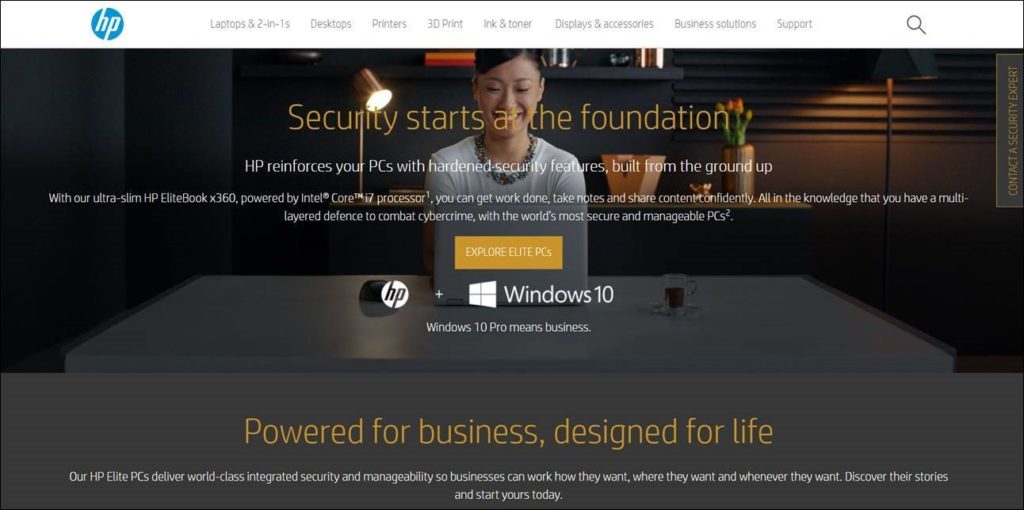Select Ink & toner navigation item
This screenshot has height=510, width=1024.
point(507,24)
